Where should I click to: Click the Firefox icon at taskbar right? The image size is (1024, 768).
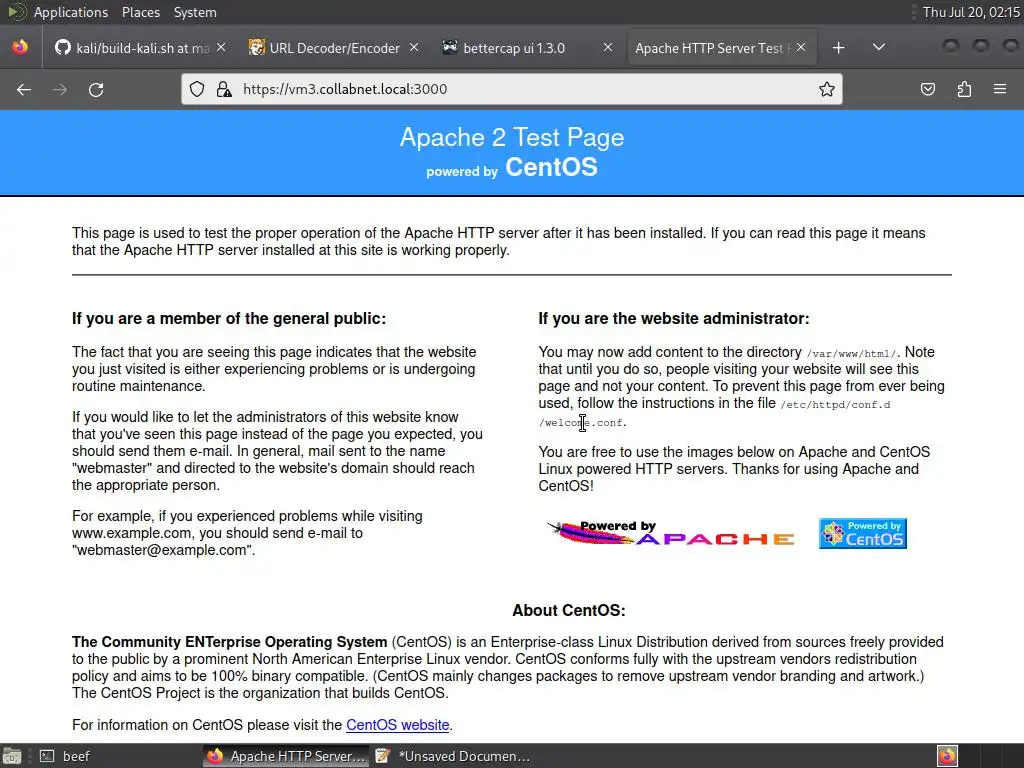coord(947,756)
